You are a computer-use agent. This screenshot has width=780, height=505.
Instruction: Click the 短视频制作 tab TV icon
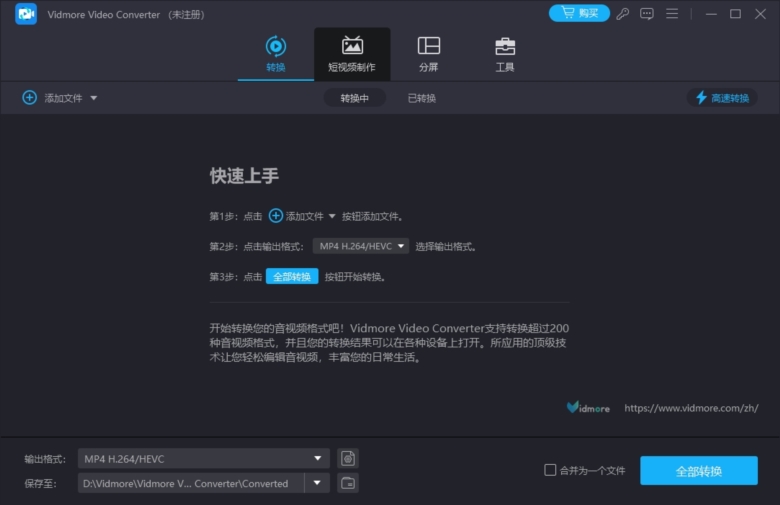click(x=352, y=45)
